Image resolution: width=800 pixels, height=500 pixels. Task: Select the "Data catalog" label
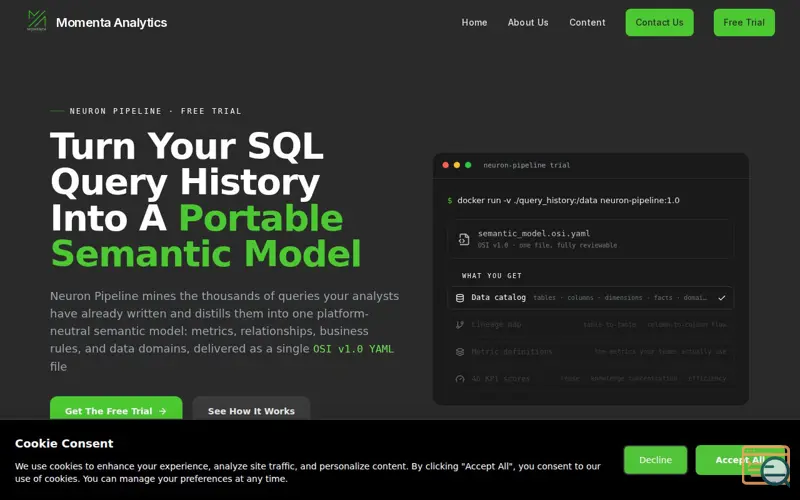(x=498, y=297)
